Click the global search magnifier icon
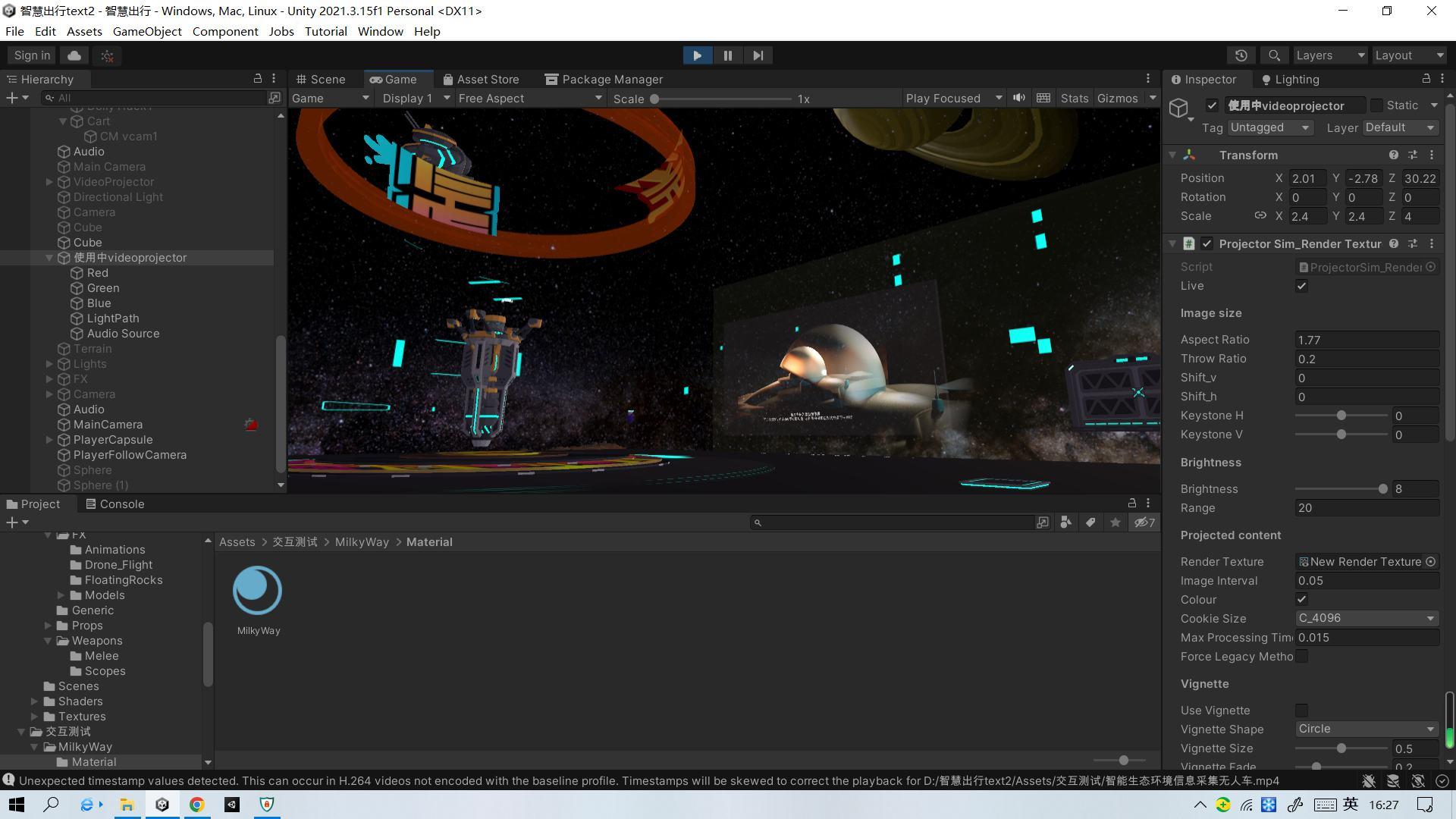The height and width of the screenshot is (819, 1456). [1274, 55]
